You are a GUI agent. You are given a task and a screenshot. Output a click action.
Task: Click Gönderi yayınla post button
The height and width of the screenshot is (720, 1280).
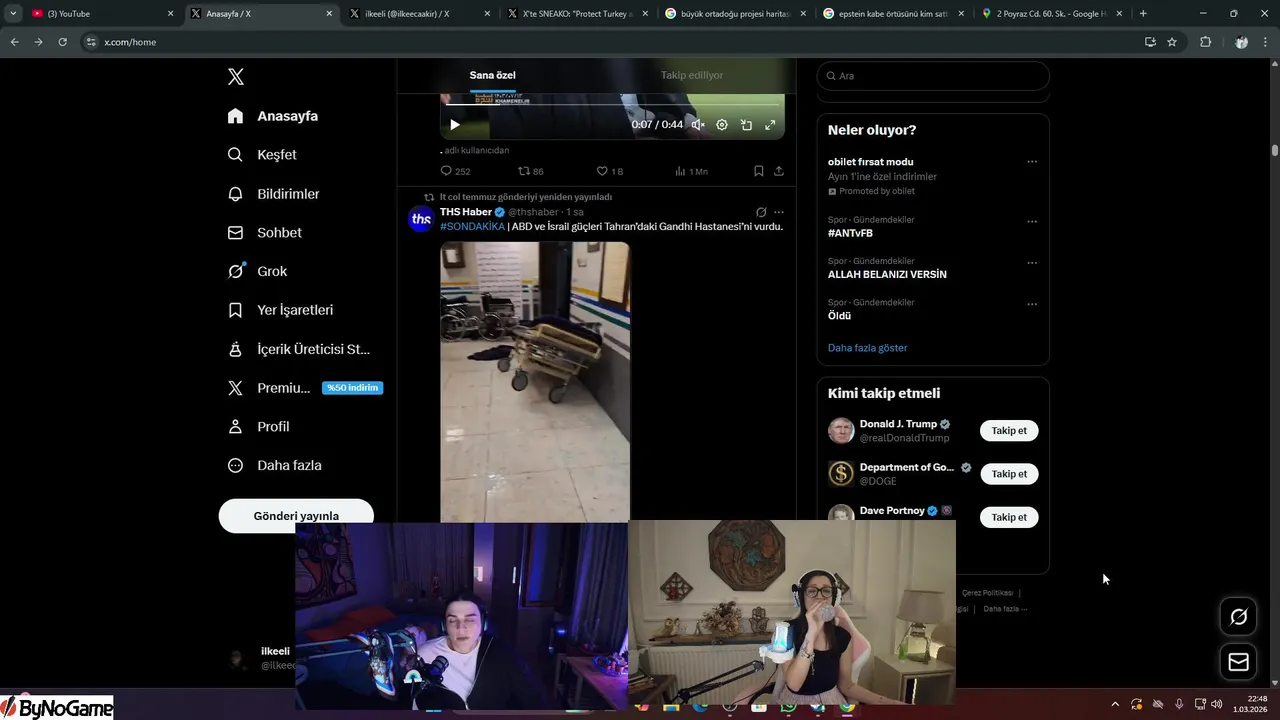click(x=296, y=516)
